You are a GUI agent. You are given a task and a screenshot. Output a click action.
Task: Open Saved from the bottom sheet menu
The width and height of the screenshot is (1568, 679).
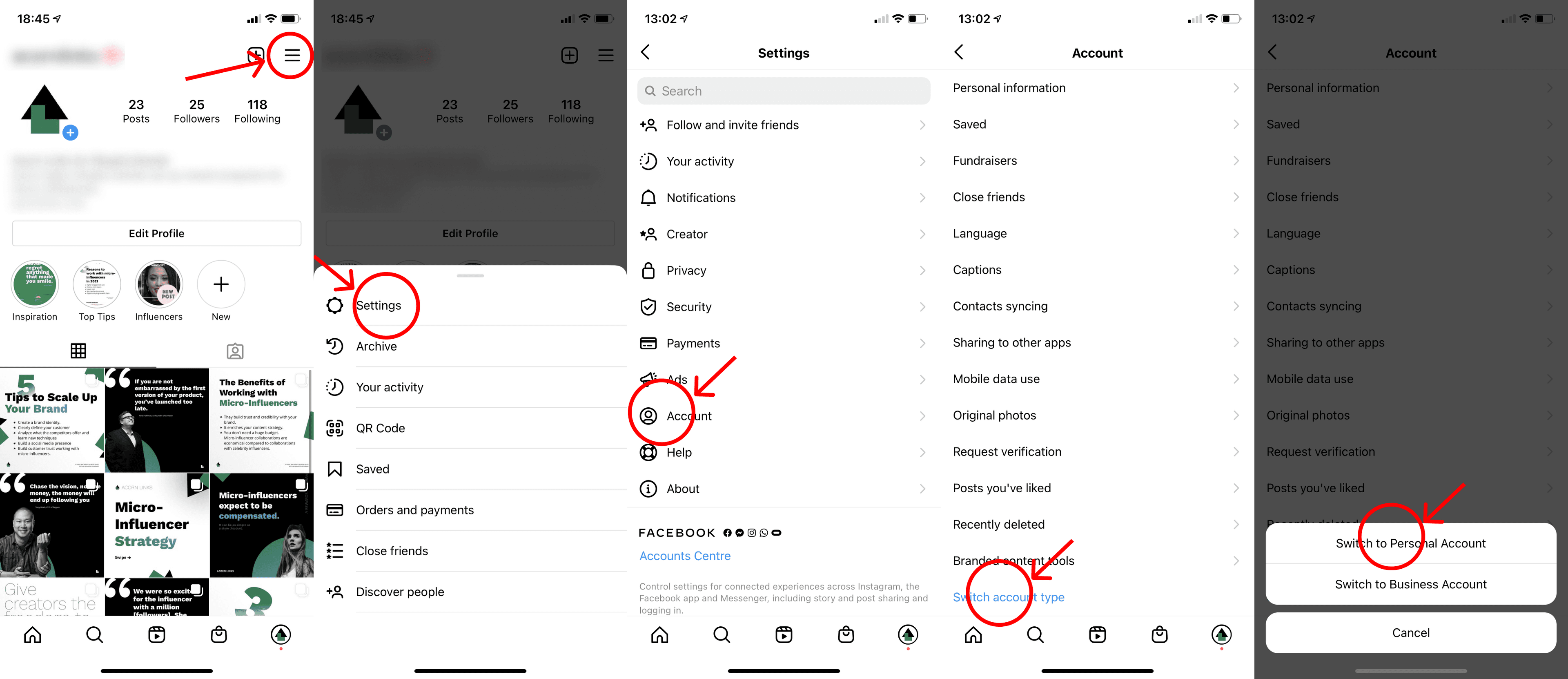470,468
